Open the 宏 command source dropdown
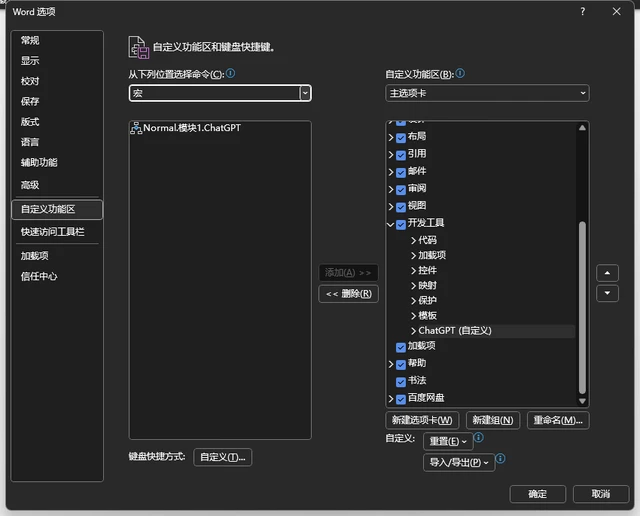The height and width of the screenshot is (516, 640). pyautogui.click(x=305, y=93)
